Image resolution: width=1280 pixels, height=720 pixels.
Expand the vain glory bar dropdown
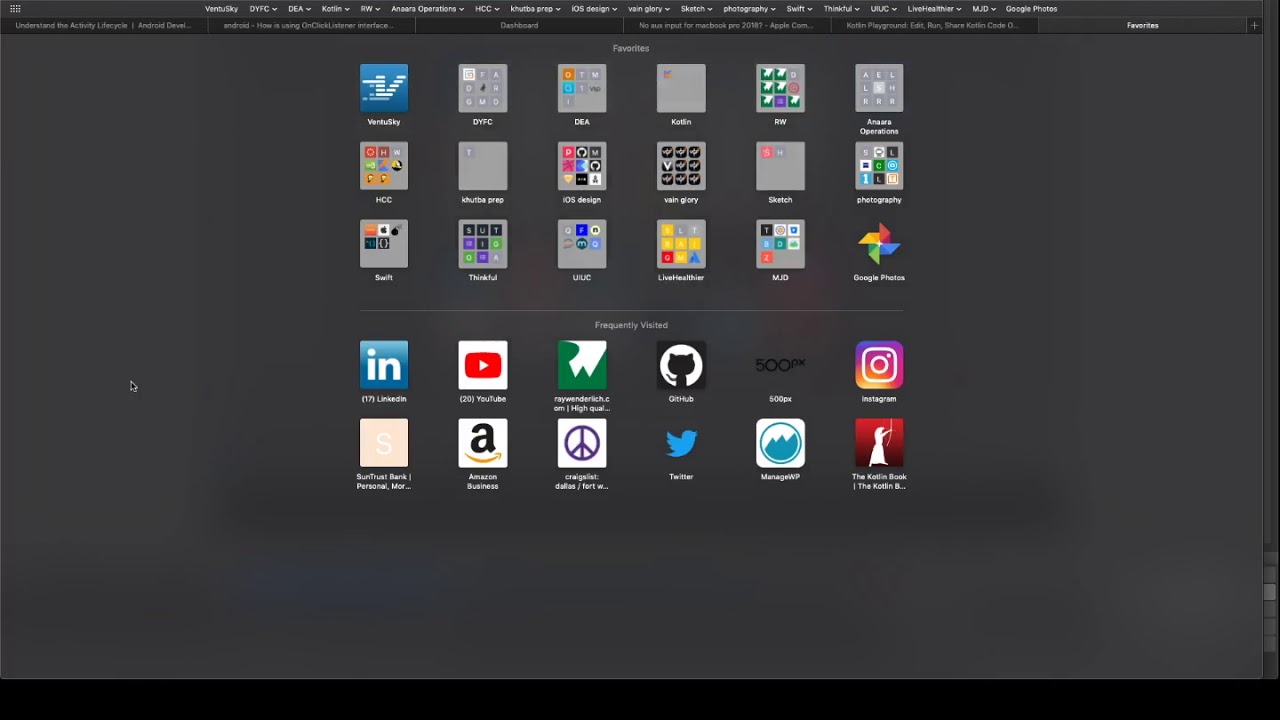[x=649, y=9]
